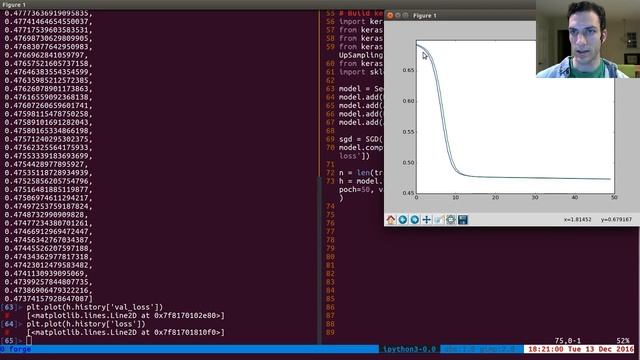Image resolution: width=640 pixels, height=360 pixels.
Task: Click output value 0.47374157928647087]
Action: [48, 299]
